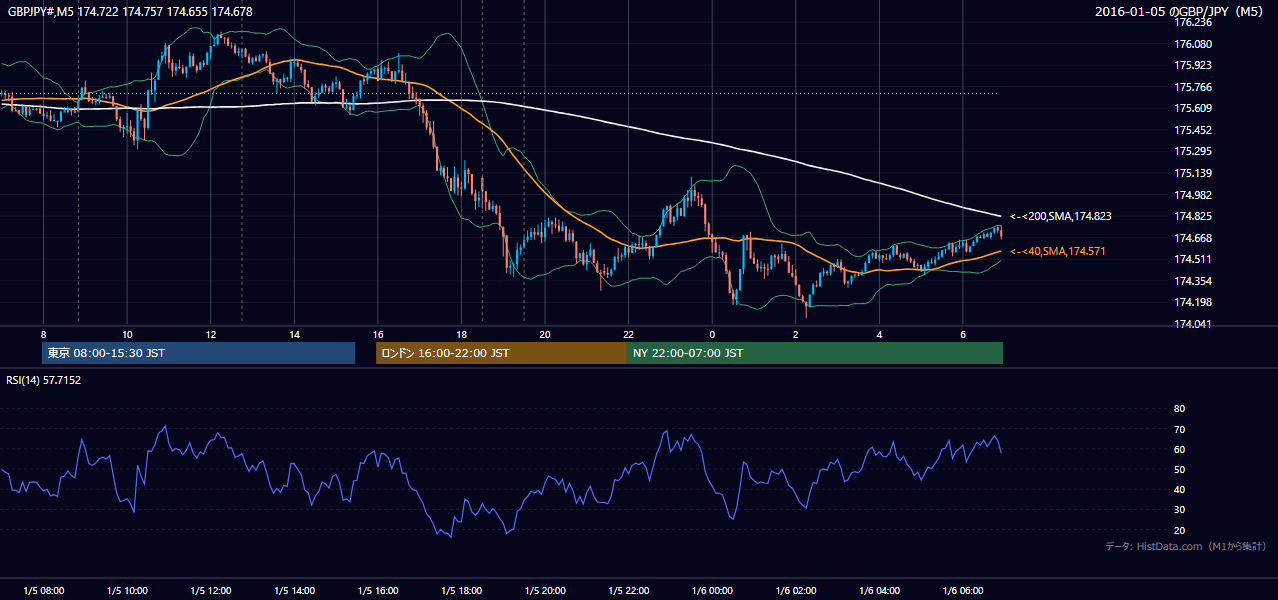Click RSI scale value 80

pyautogui.click(x=1179, y=409)
